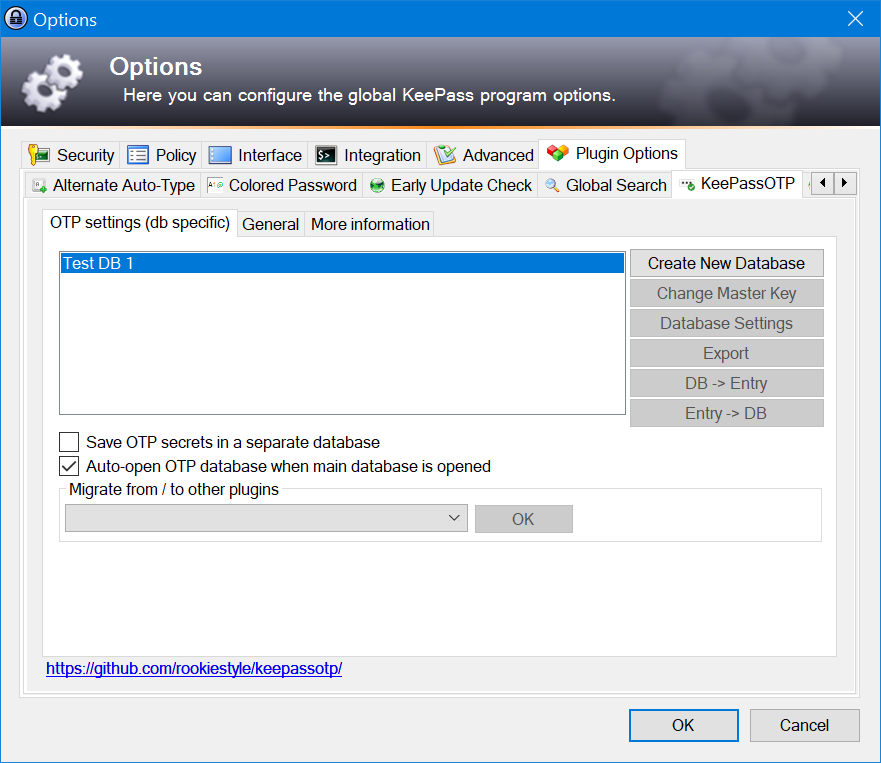Click the Security tab key icon

click(x=38, y=155)
